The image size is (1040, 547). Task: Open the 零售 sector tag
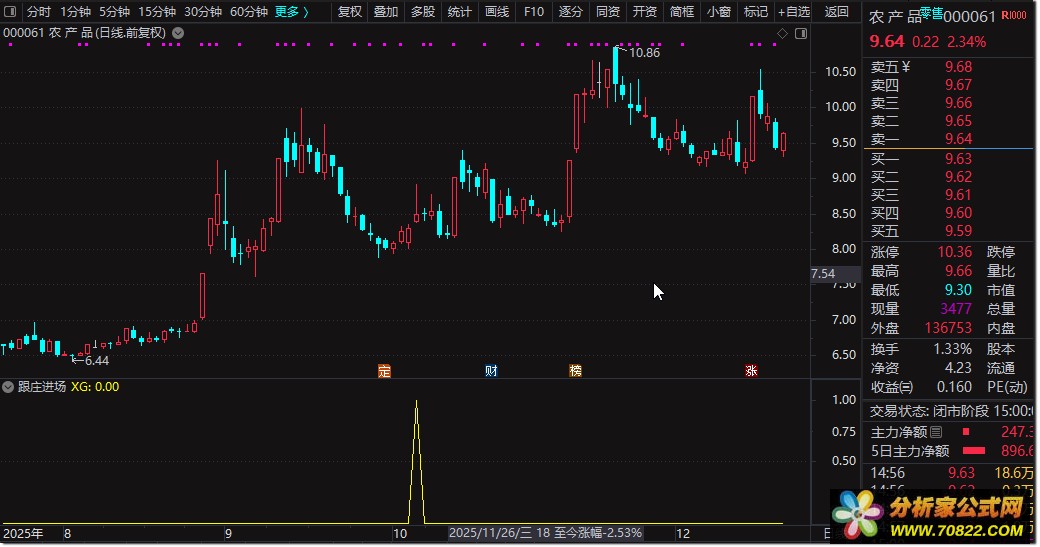click(931, 12)
